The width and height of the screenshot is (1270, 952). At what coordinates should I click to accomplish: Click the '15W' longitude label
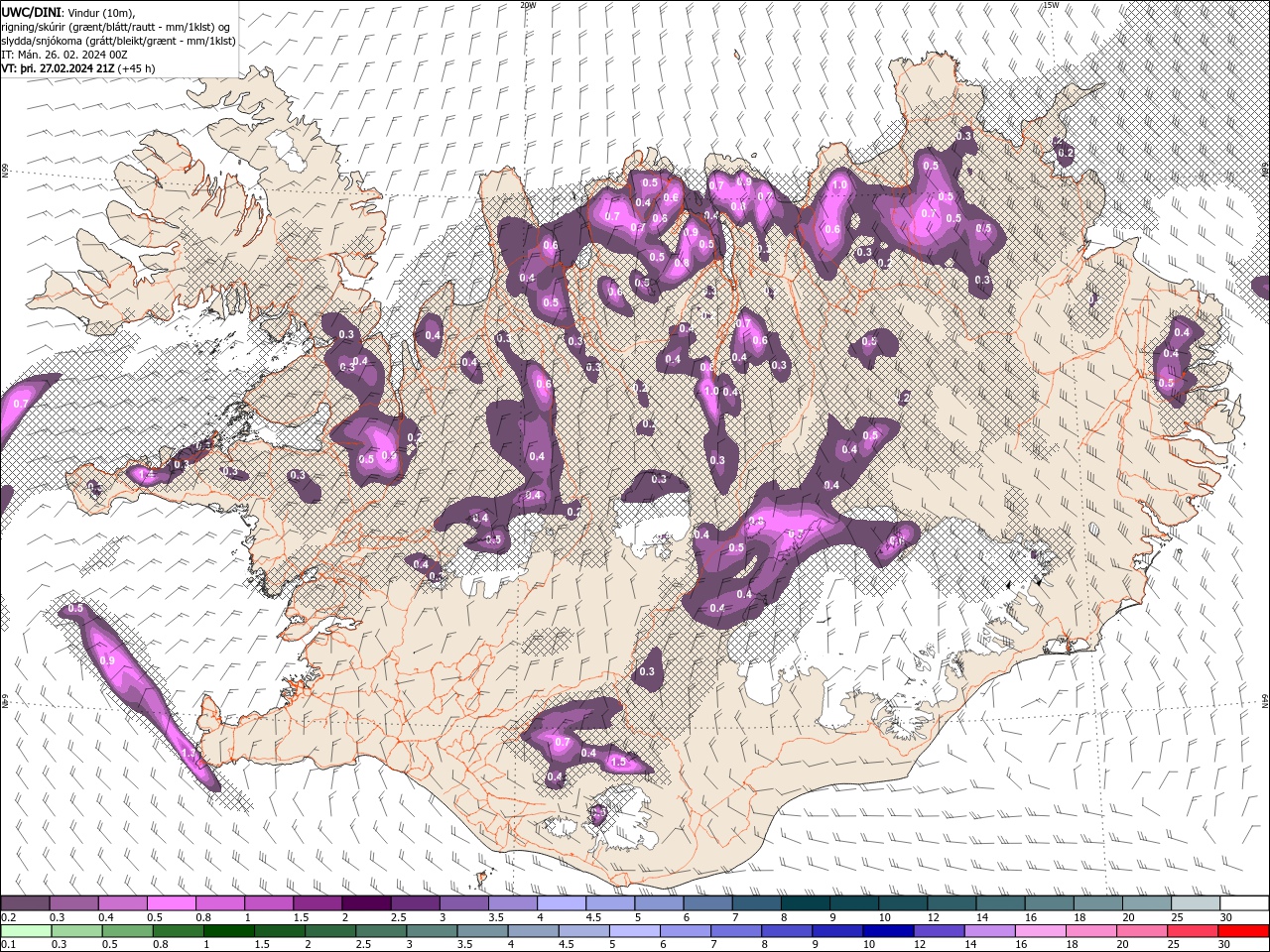(x=1051, y=5)
